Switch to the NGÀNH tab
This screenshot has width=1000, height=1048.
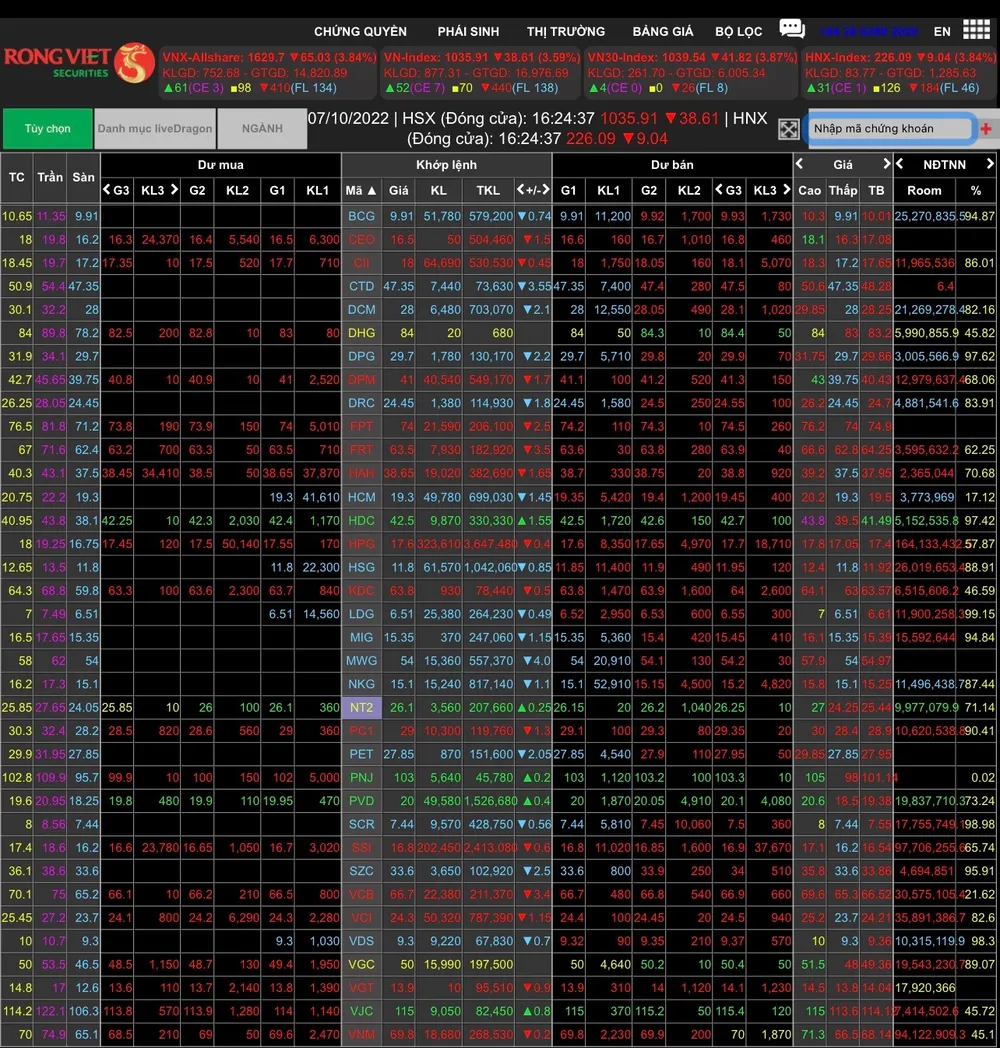pos(261,129)
